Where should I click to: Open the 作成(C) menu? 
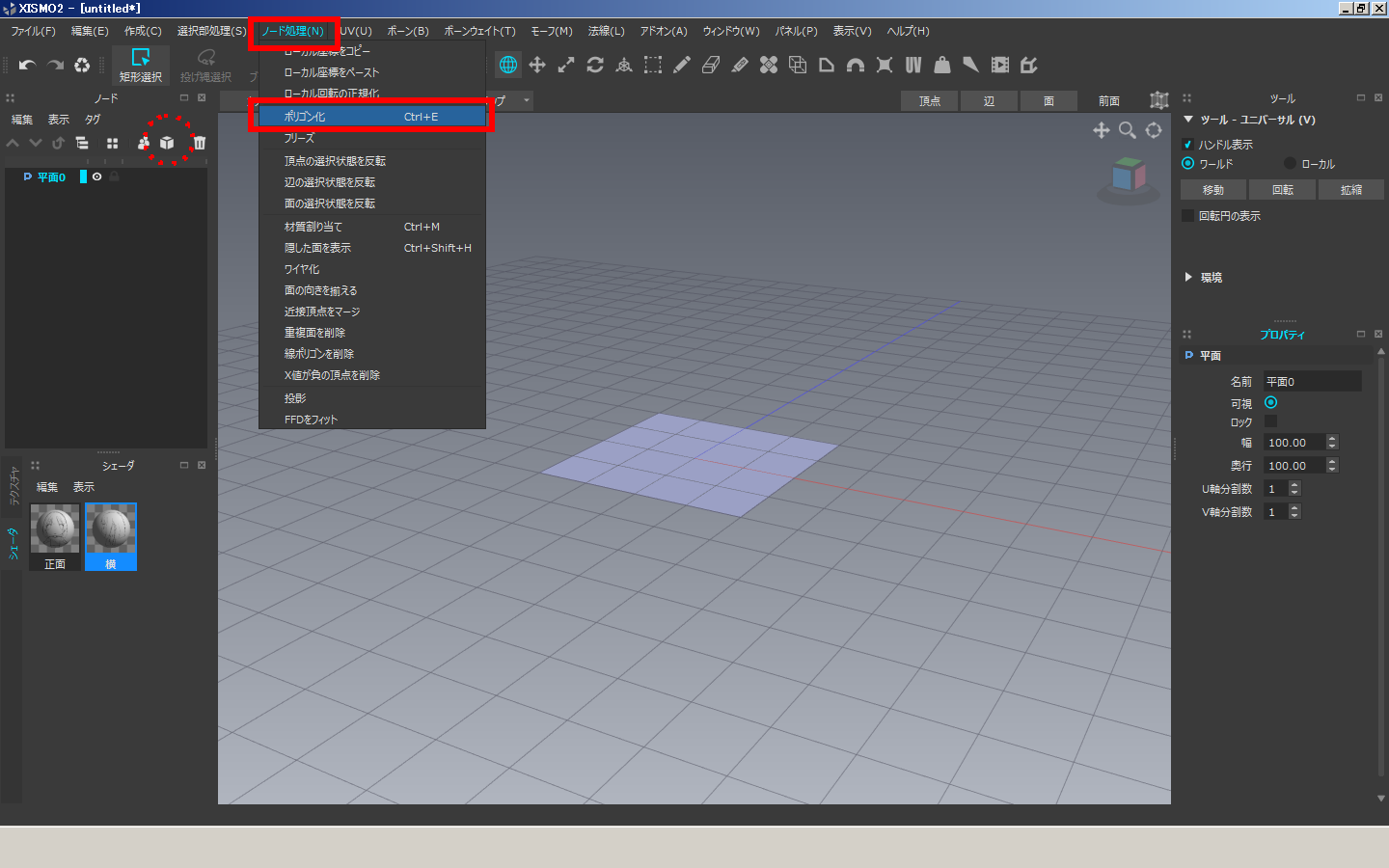click(x=143, y=31)
